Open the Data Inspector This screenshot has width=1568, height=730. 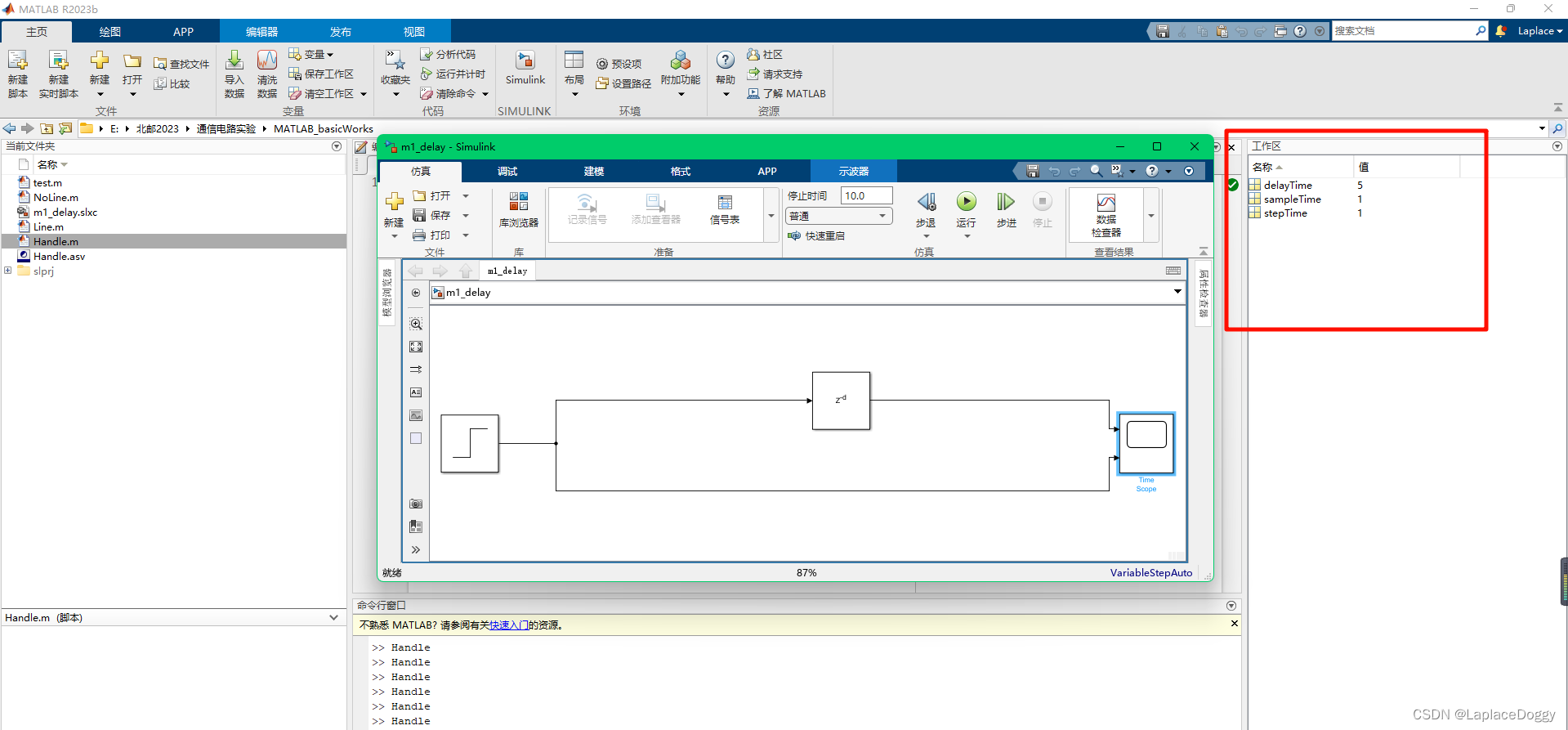(1106, 215)
